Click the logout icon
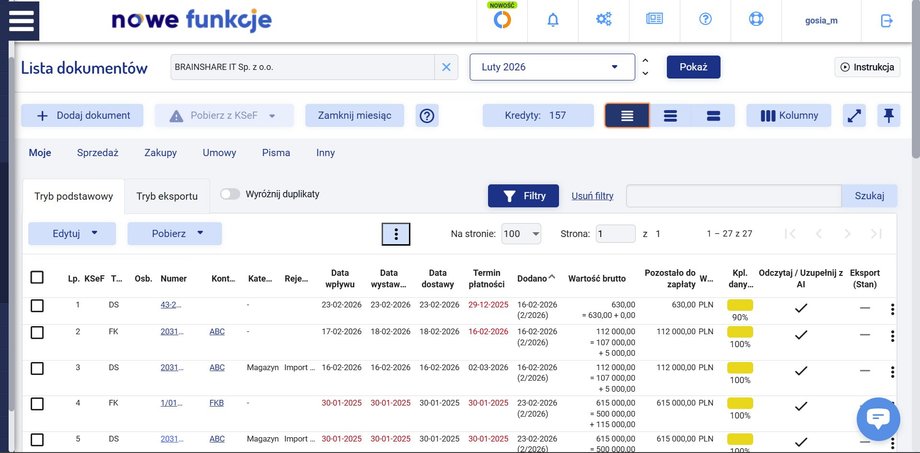The height and width of the screenshot is (453, 920). [886, 21]
